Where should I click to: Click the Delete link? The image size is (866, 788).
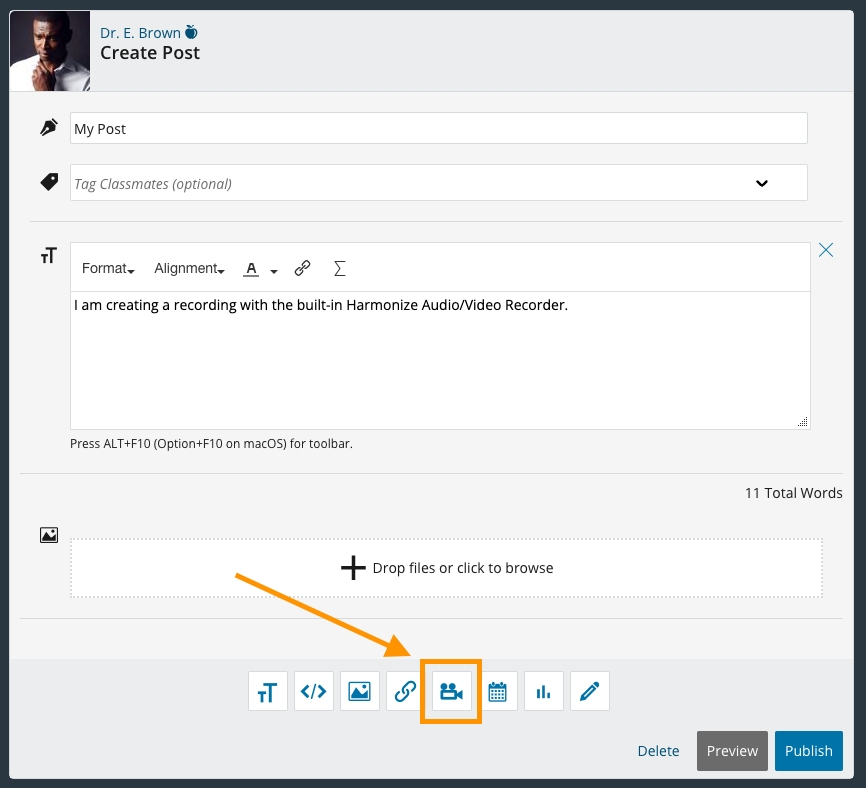(658, 751)
